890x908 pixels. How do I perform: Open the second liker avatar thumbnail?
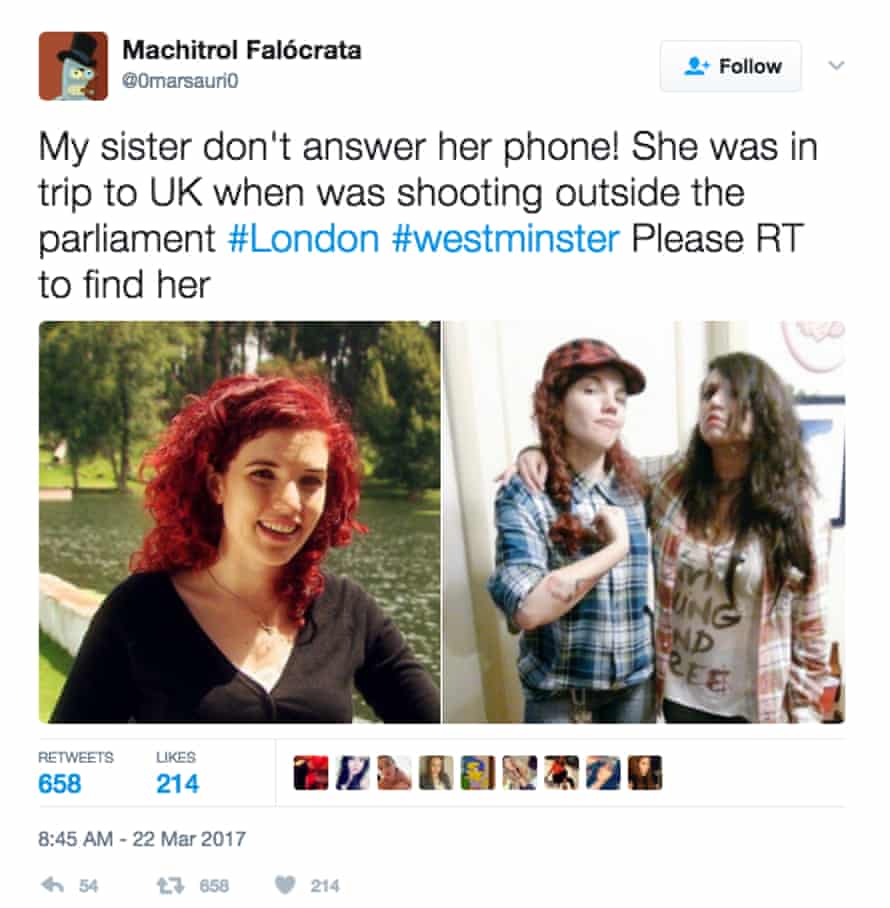click(x=352, y=772)
